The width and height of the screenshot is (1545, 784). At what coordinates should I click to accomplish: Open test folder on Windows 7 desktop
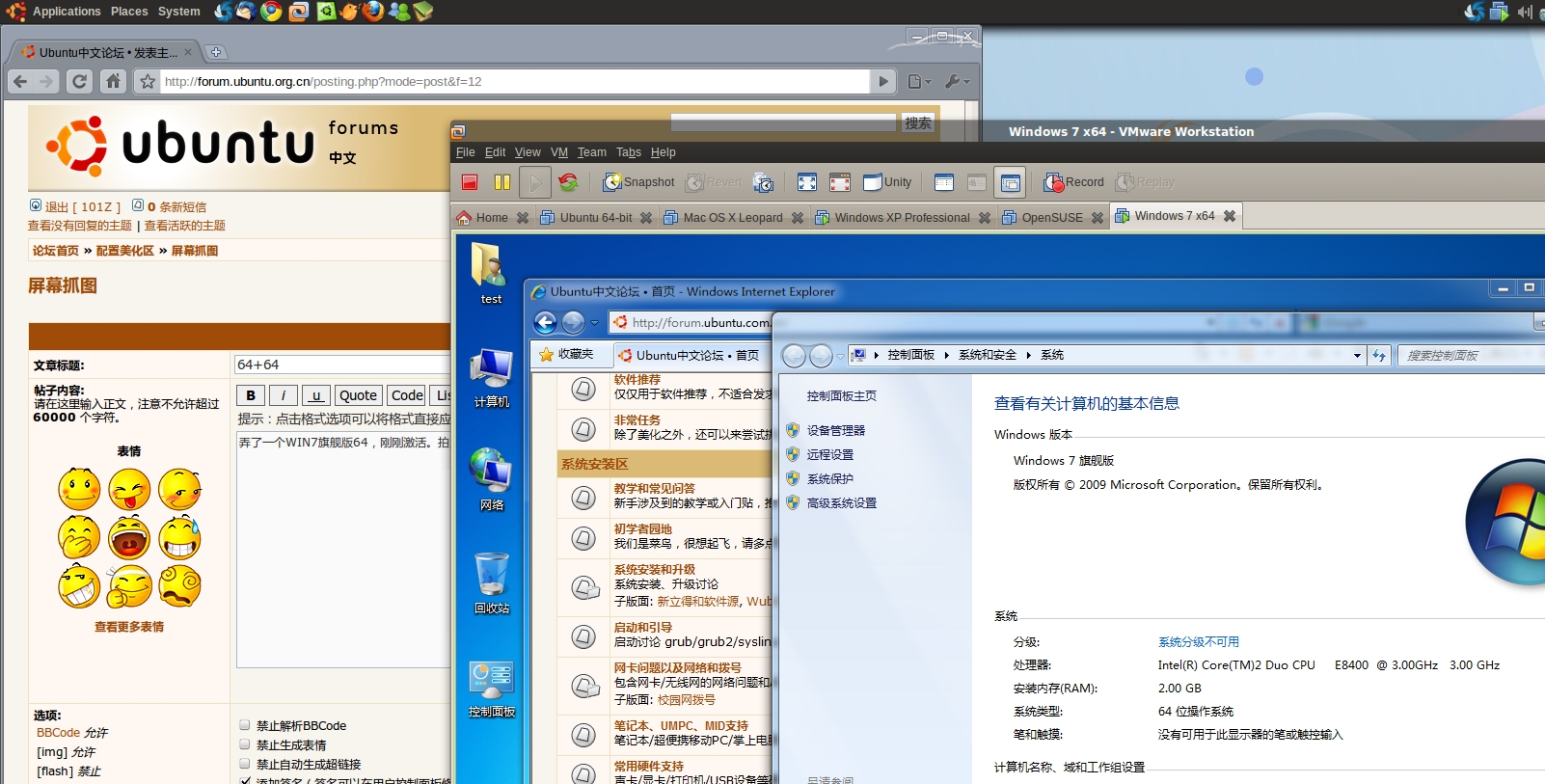tap(491, 273)
